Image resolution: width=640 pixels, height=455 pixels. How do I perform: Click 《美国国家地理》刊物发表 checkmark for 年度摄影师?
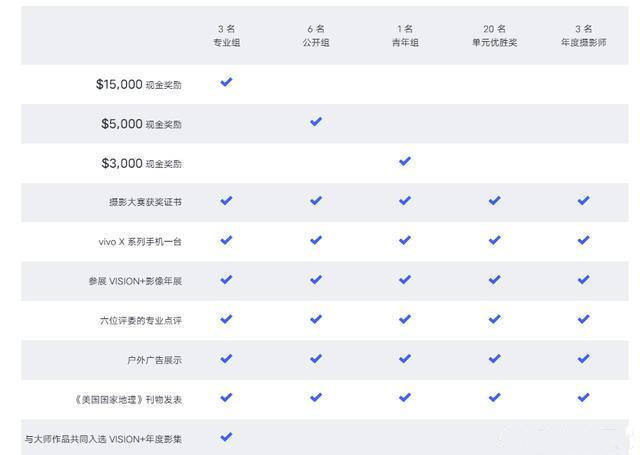584,397
